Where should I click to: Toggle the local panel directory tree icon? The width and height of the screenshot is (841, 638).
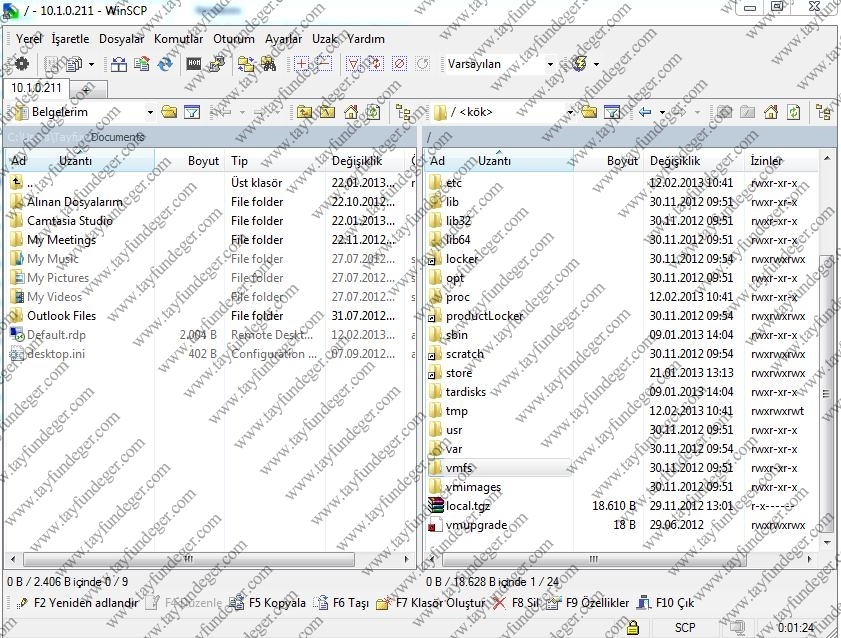coord(403,112)
